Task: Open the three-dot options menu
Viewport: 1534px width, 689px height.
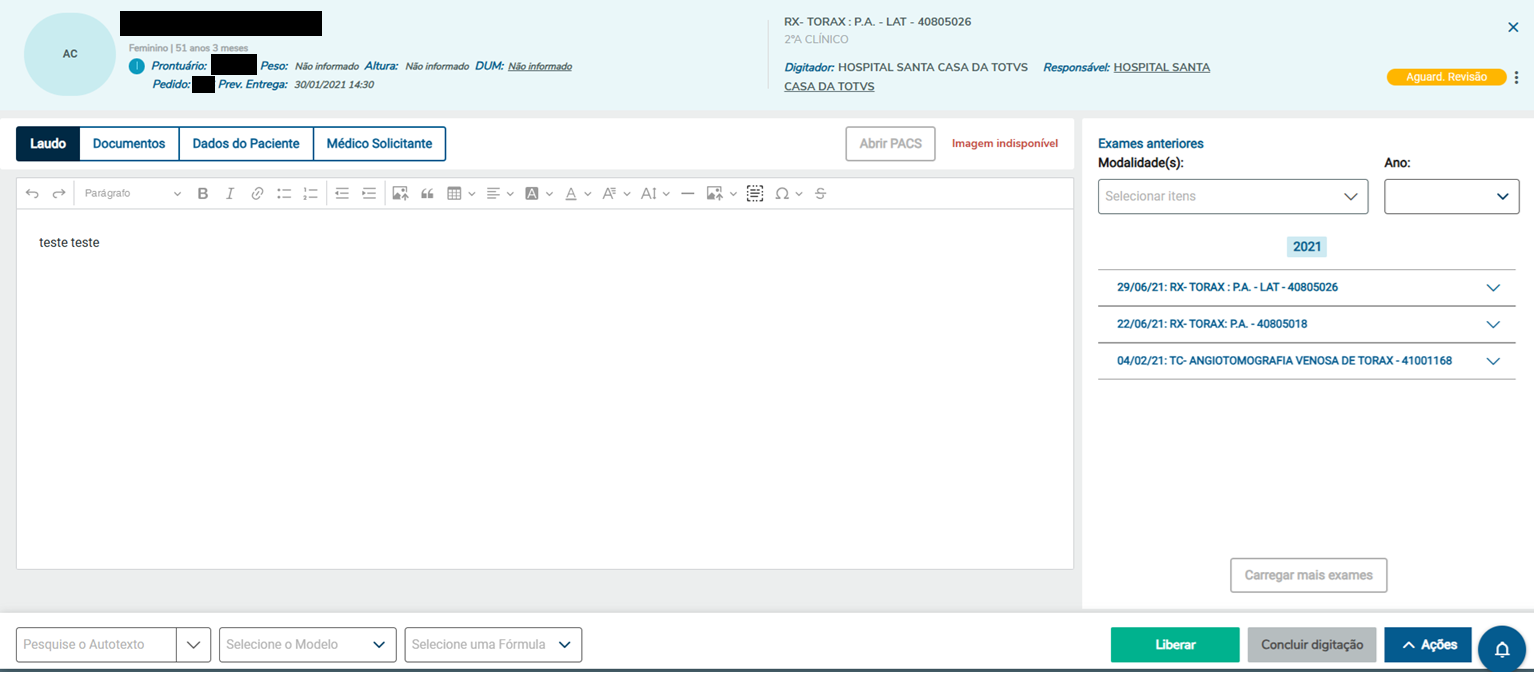Action: click(1517, 77)
